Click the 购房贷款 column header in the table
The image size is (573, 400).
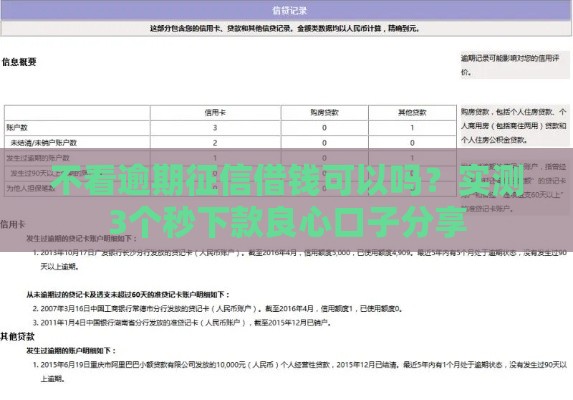[x=325, y=113]
